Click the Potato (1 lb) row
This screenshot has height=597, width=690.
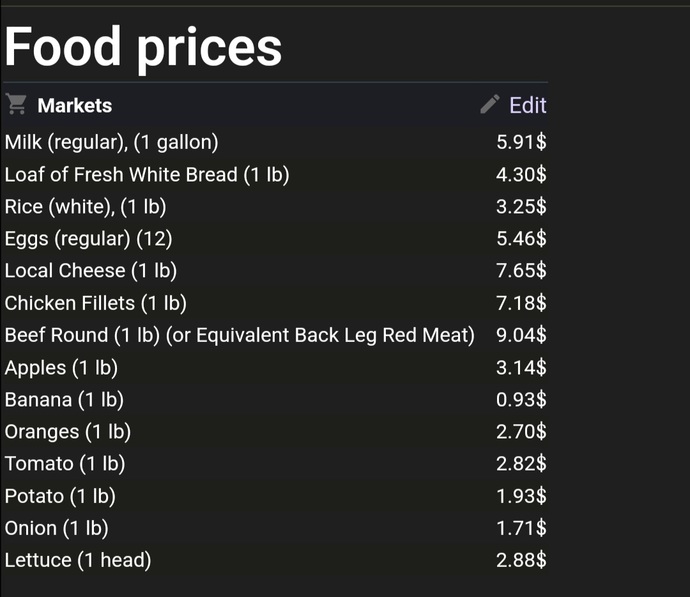click(x=275, y=496)
